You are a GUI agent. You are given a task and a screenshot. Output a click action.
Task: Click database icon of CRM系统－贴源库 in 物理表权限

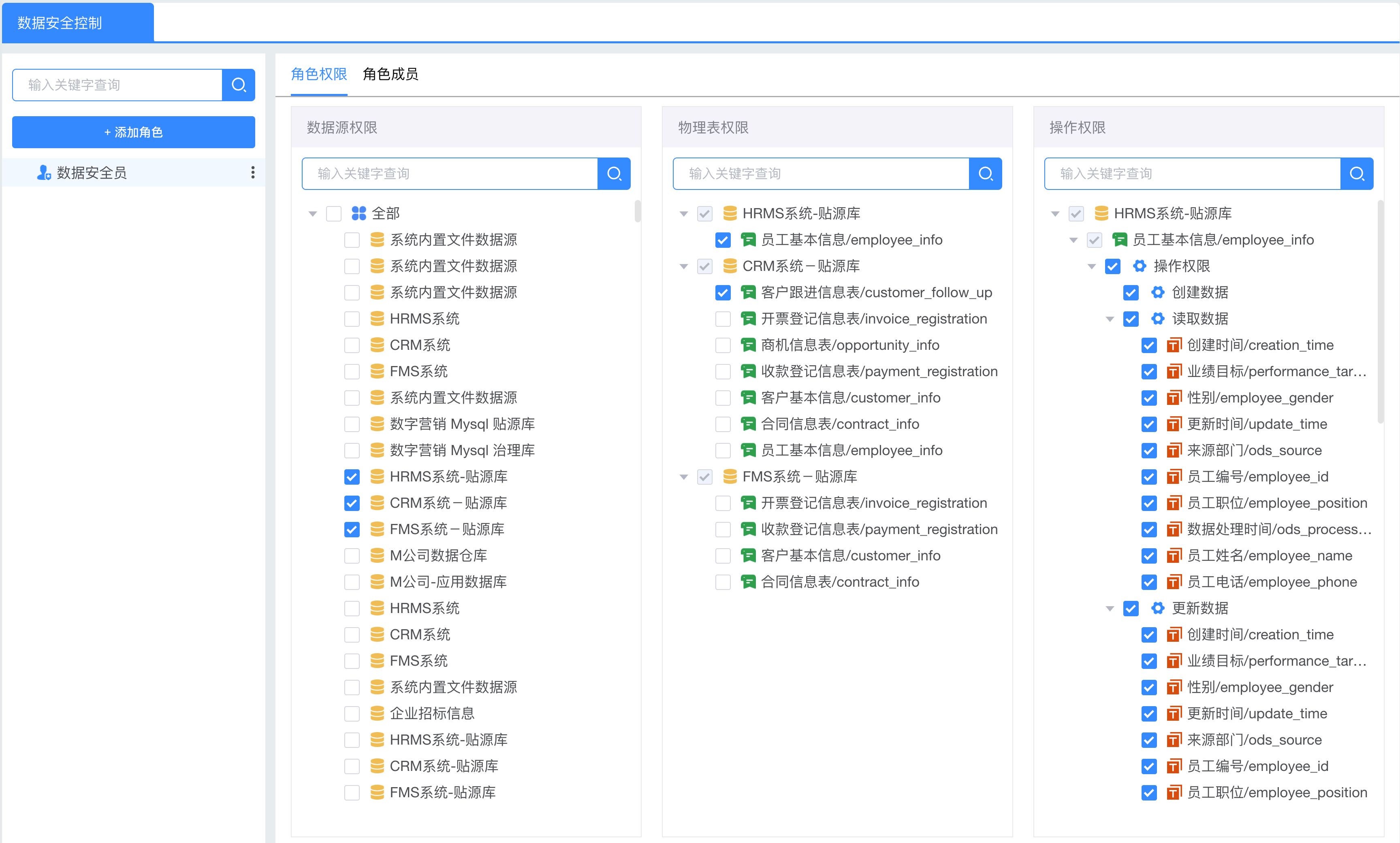tap(730, 266)
